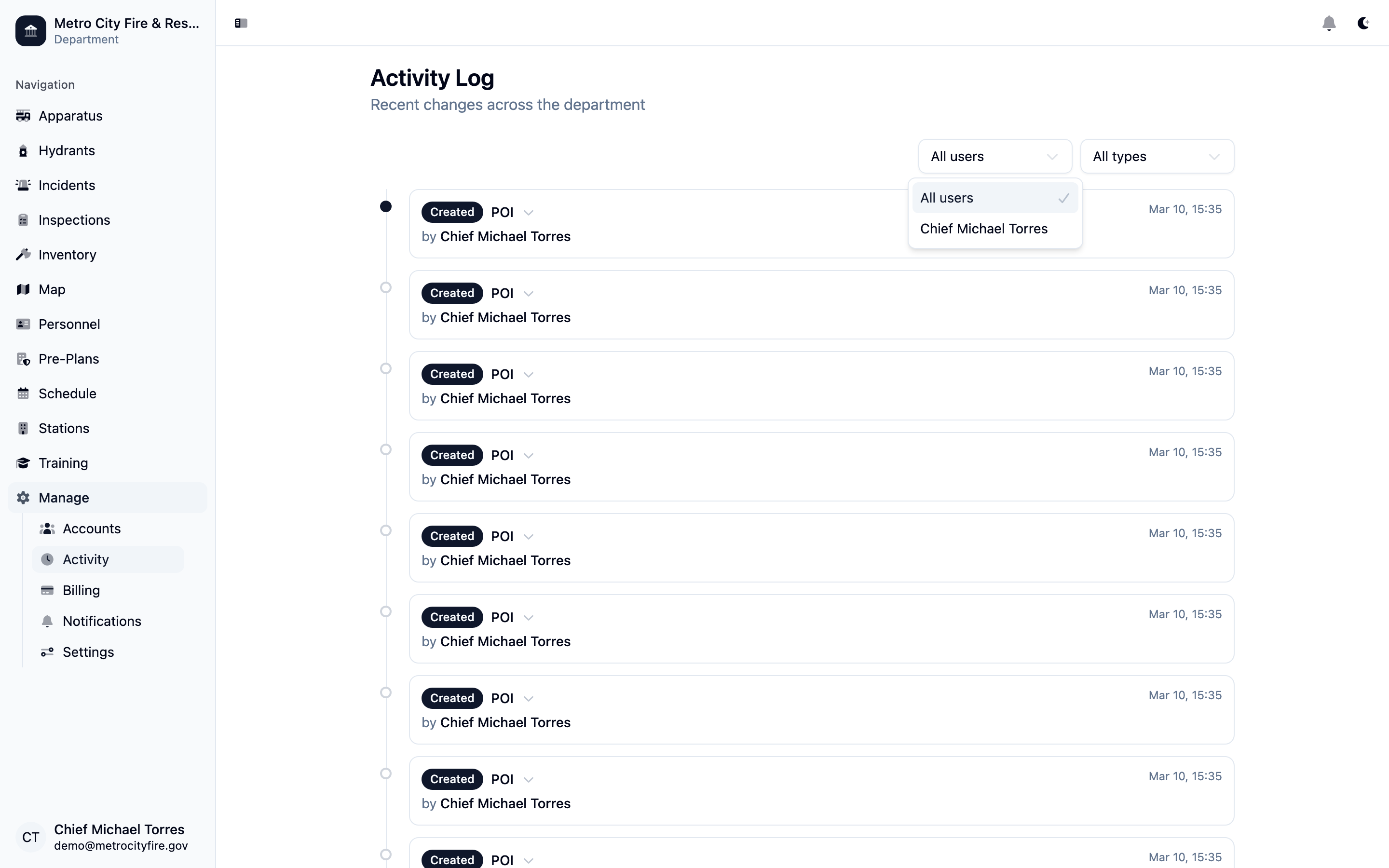The width and height of the screenshot is (1389, 868).
Task: Switch to the Billing page under Manage
Action: pos(82,590)
